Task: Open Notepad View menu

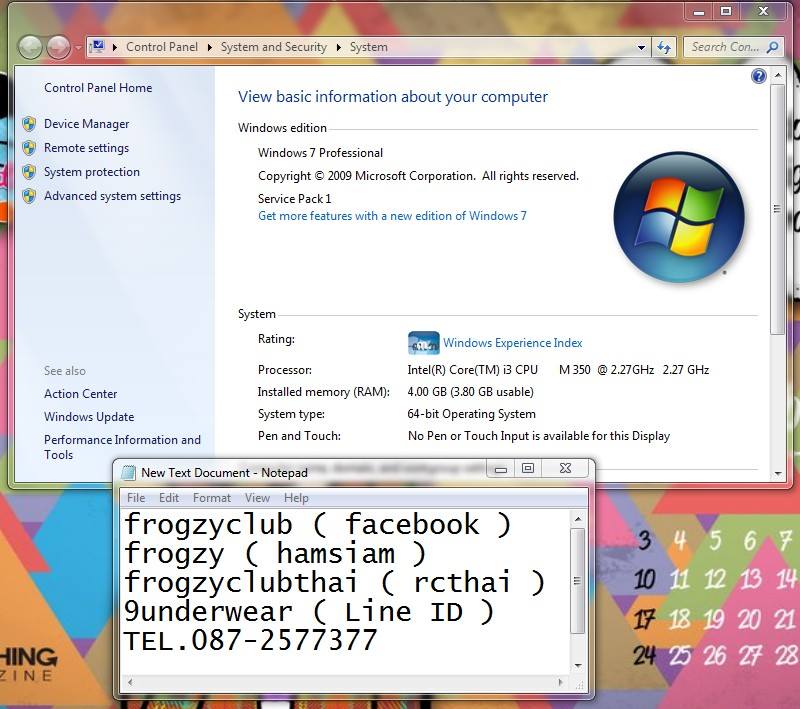Action: tap(257, 498)
